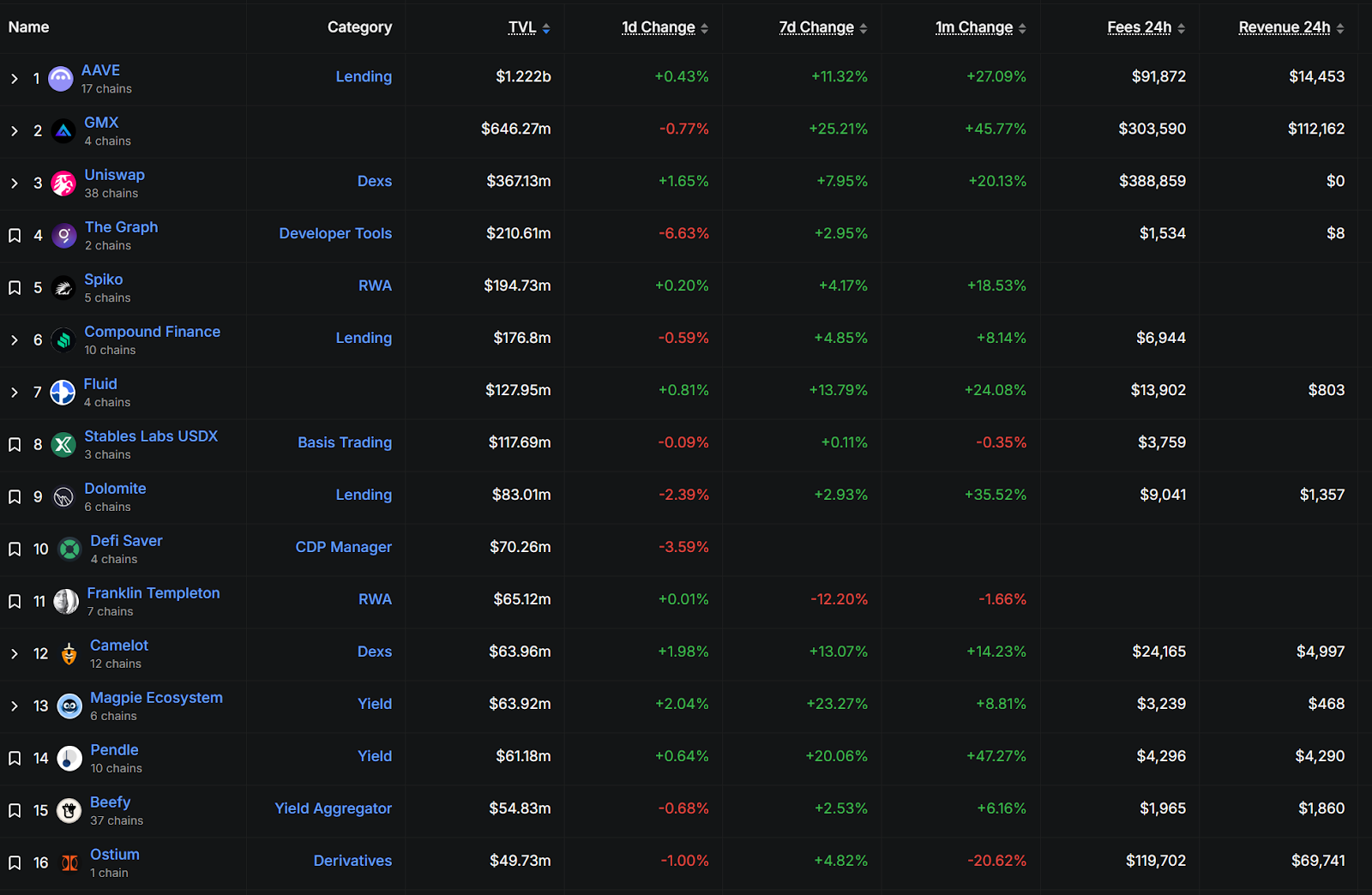Image resolution: width=1372 pixels, height=895 pixels.
Task: Bookmark the Defi Saver protocol
Action: point(15,550)
